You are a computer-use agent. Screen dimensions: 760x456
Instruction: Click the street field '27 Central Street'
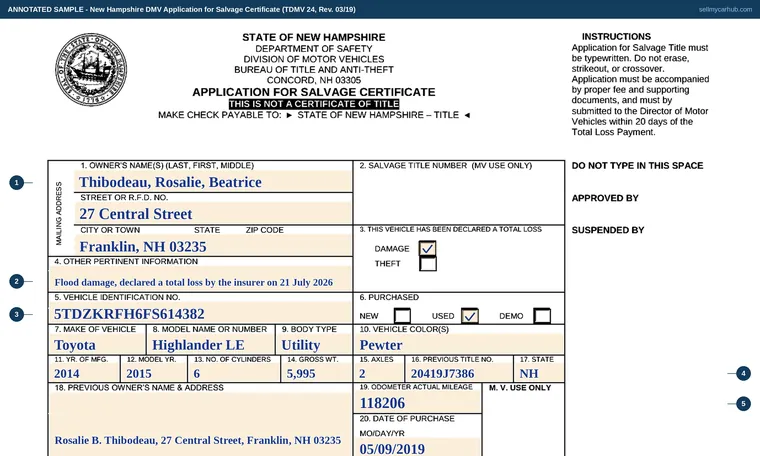[x=213, y=214]
